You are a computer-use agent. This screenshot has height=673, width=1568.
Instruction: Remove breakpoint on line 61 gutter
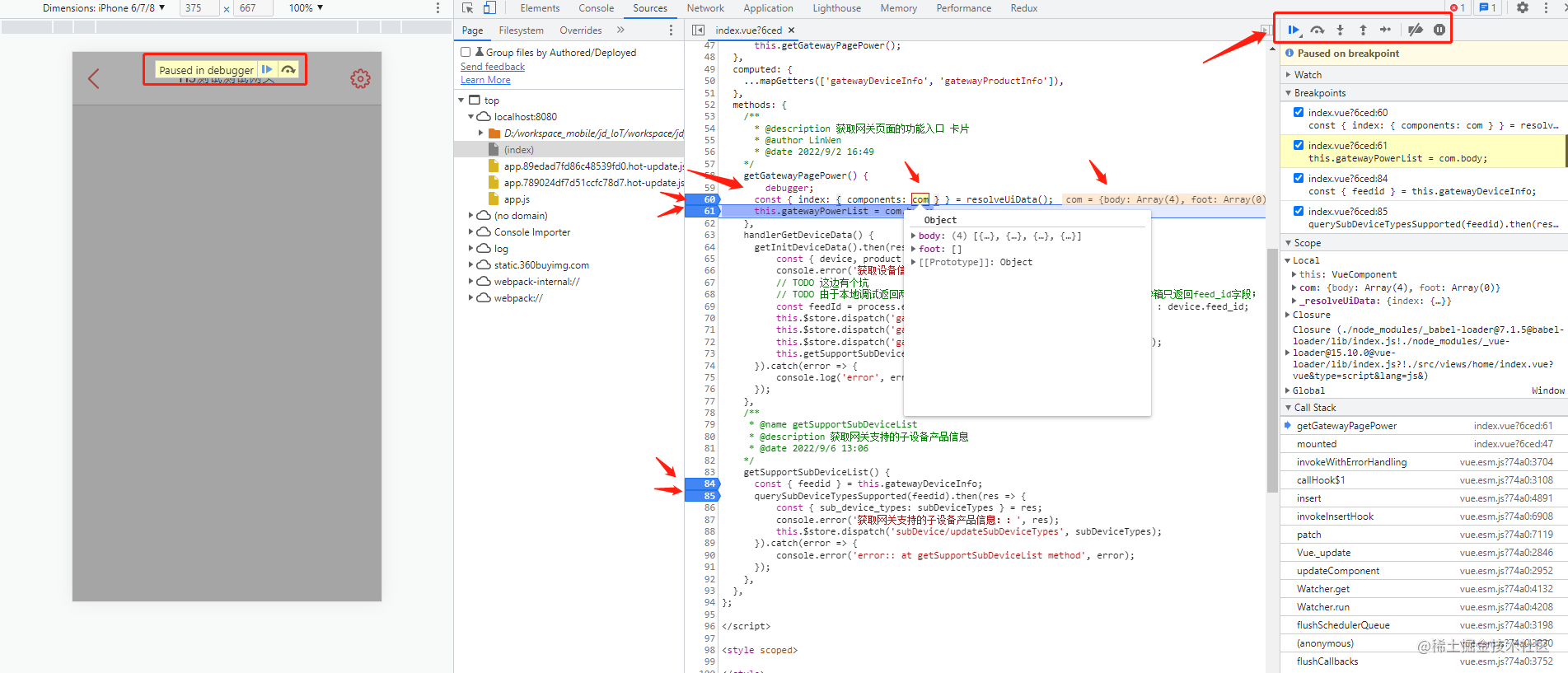tap(703, 212)
